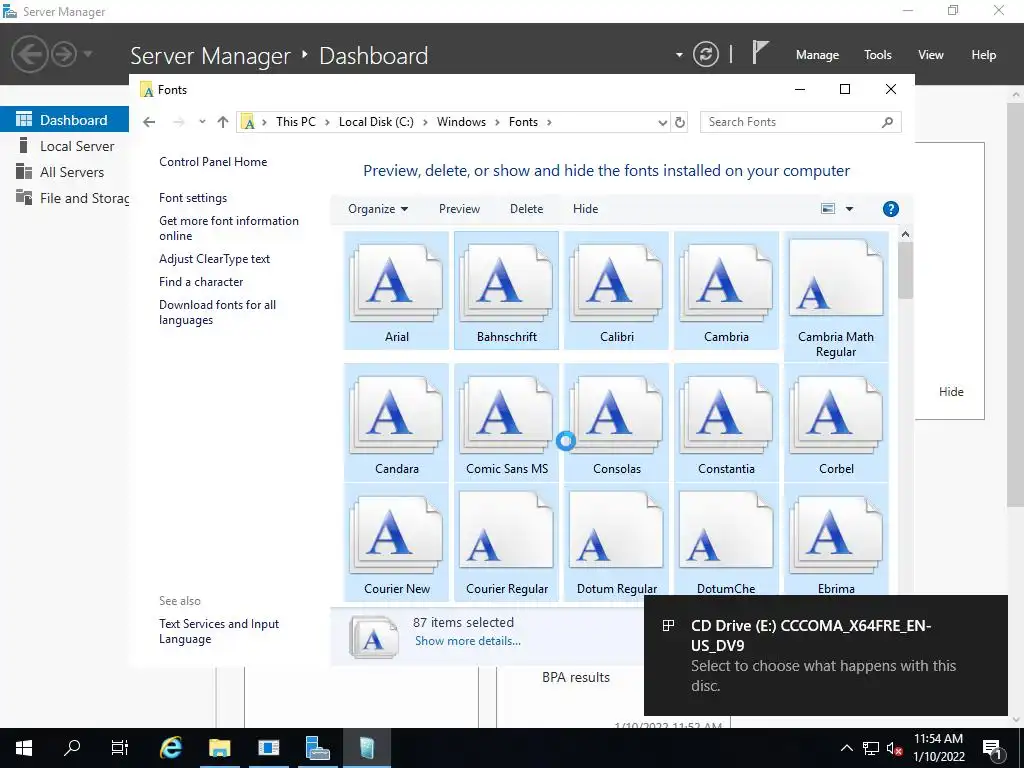Expand the address bar history dropdown
Screen dimensions: 1024x768
(662, 122)
